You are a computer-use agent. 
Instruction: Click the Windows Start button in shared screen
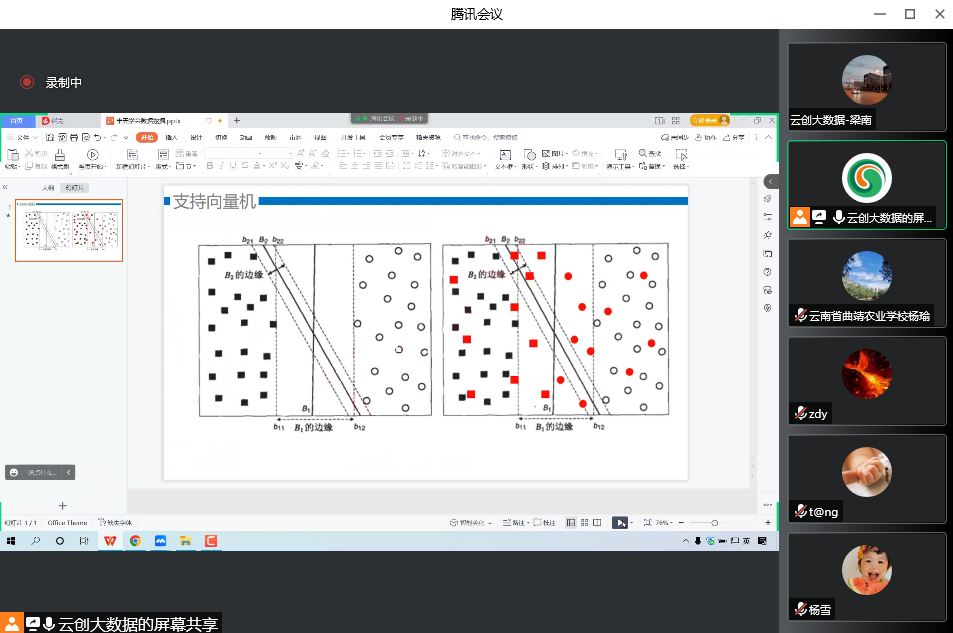pos(12,541)
